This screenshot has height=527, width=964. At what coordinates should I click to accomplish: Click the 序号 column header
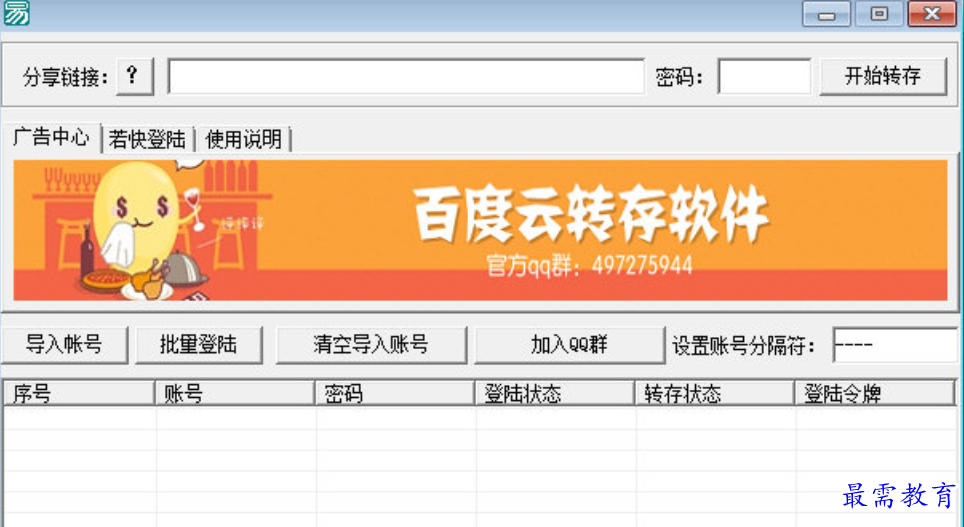79,393
